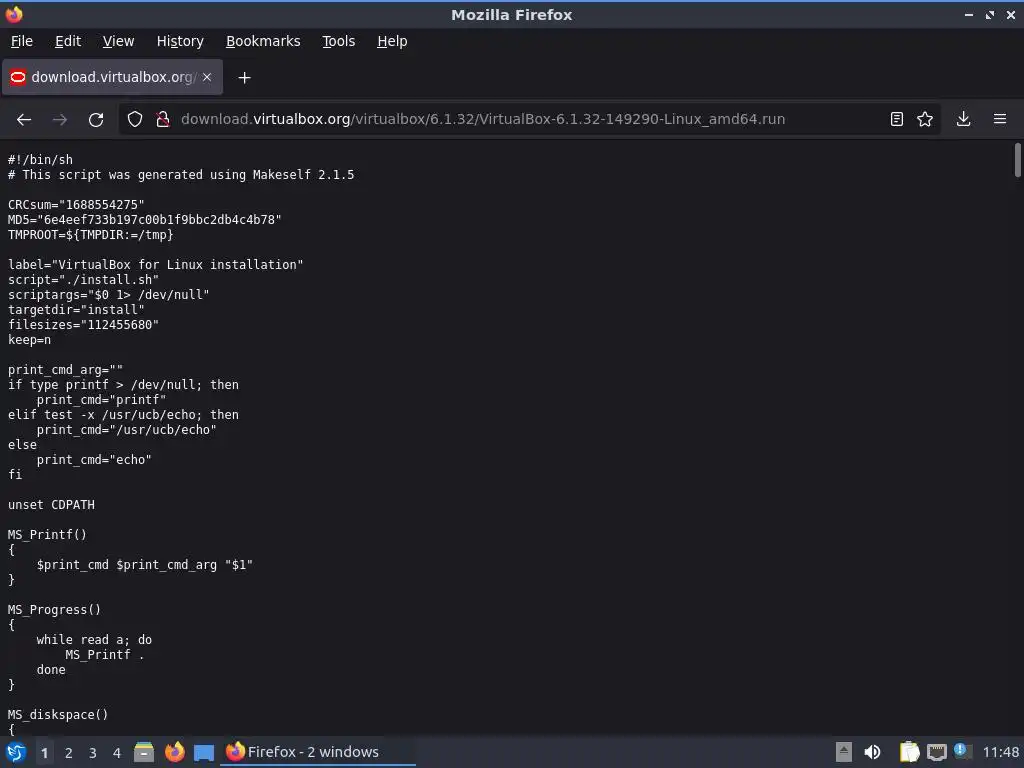Toggle reader view in the address bar
1024x768 pixels.
(897, 120)
